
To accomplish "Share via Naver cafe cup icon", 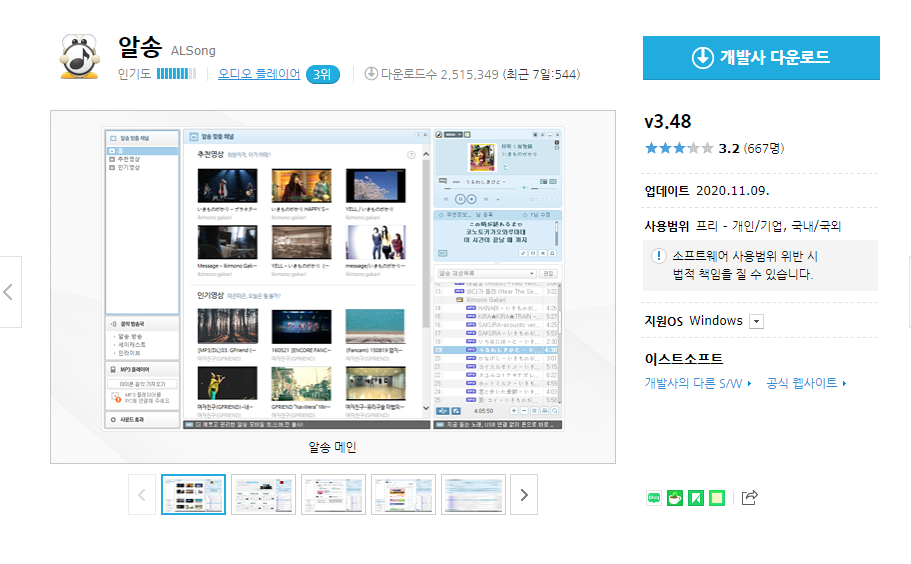I will (675, 498).
